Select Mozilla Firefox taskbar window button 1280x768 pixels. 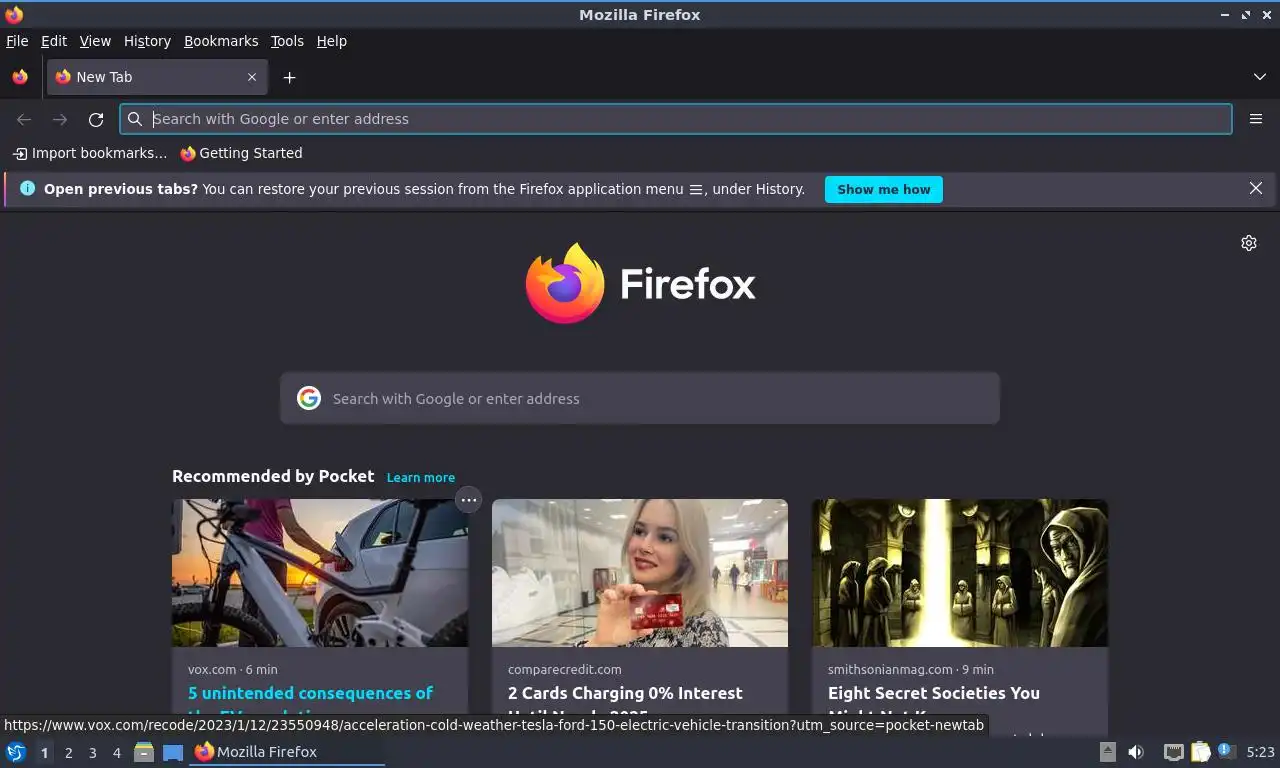click(287, 752)
